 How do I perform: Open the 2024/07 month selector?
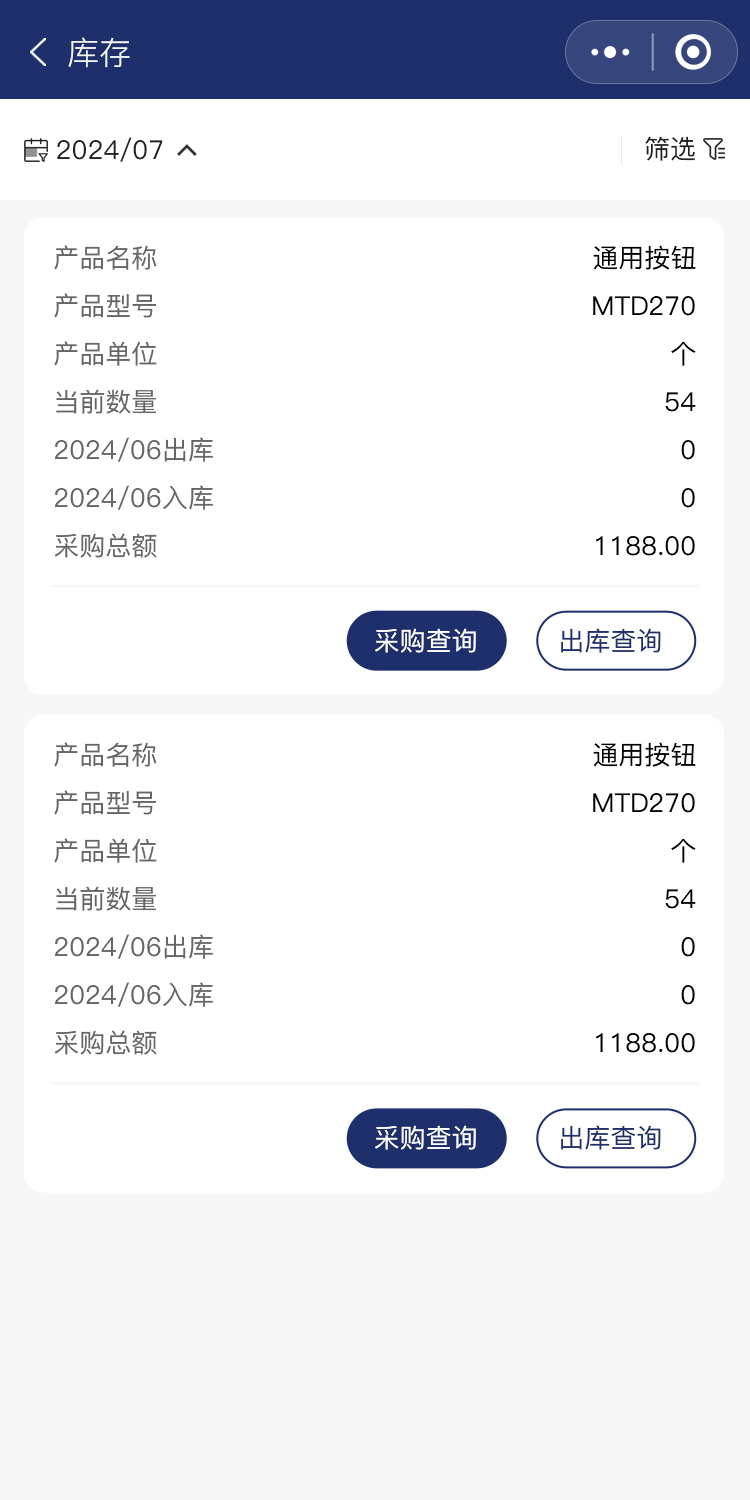coord(109,150)
